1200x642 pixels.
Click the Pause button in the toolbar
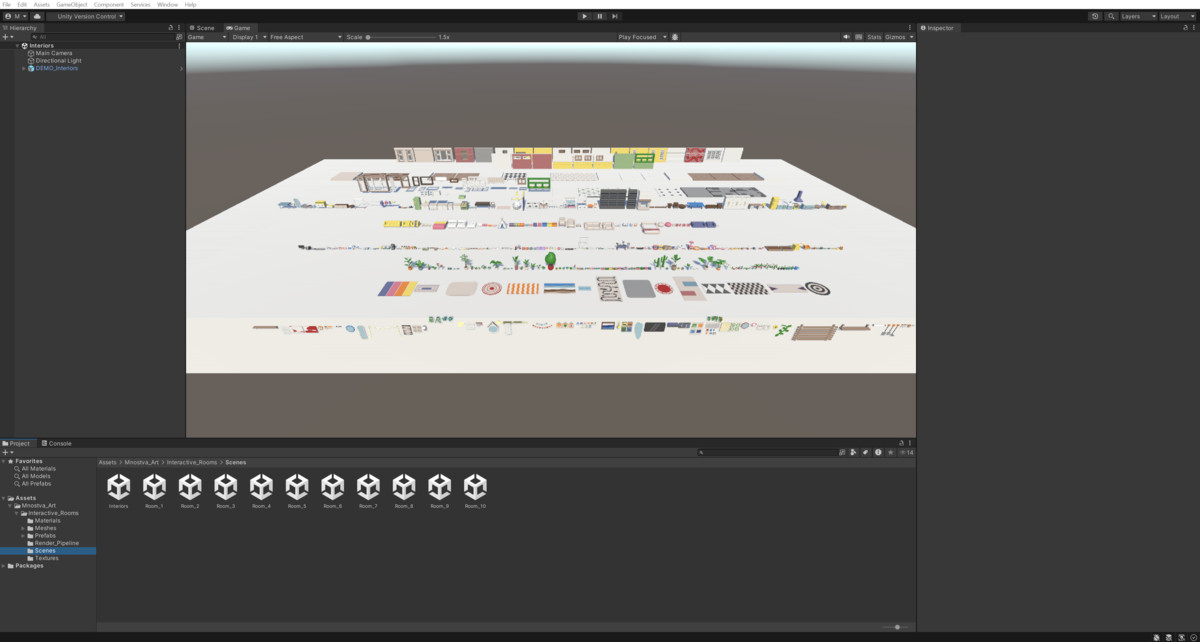[x=599, y=16]
